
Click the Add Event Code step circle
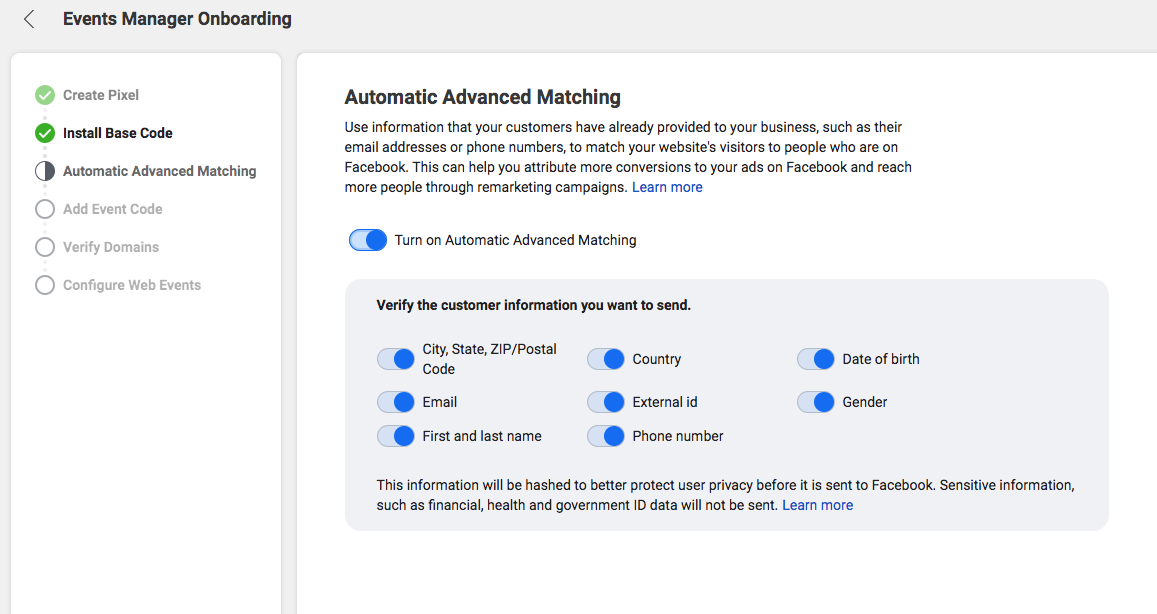(45, 209)
